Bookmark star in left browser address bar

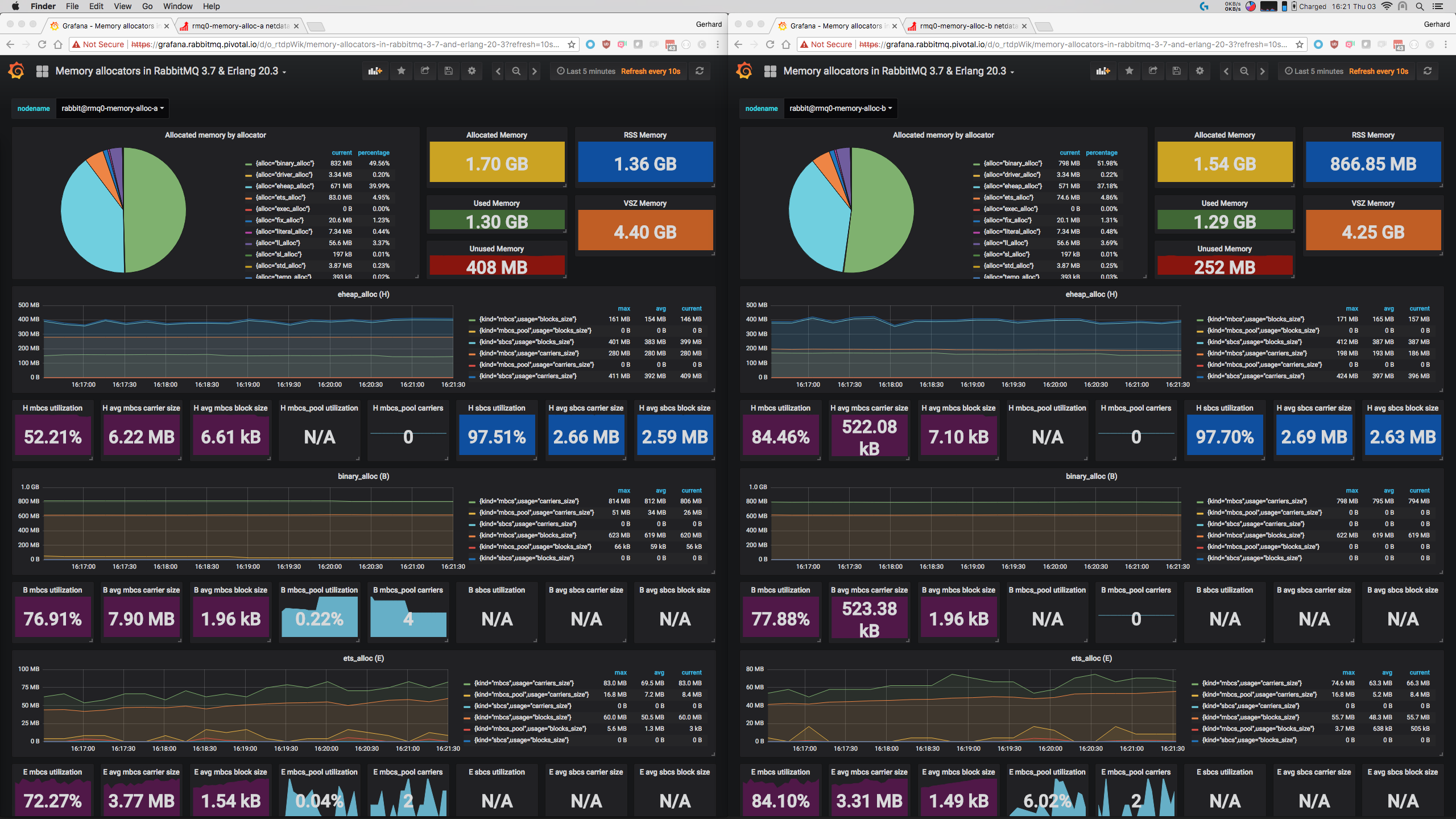(x=572, y=44)
